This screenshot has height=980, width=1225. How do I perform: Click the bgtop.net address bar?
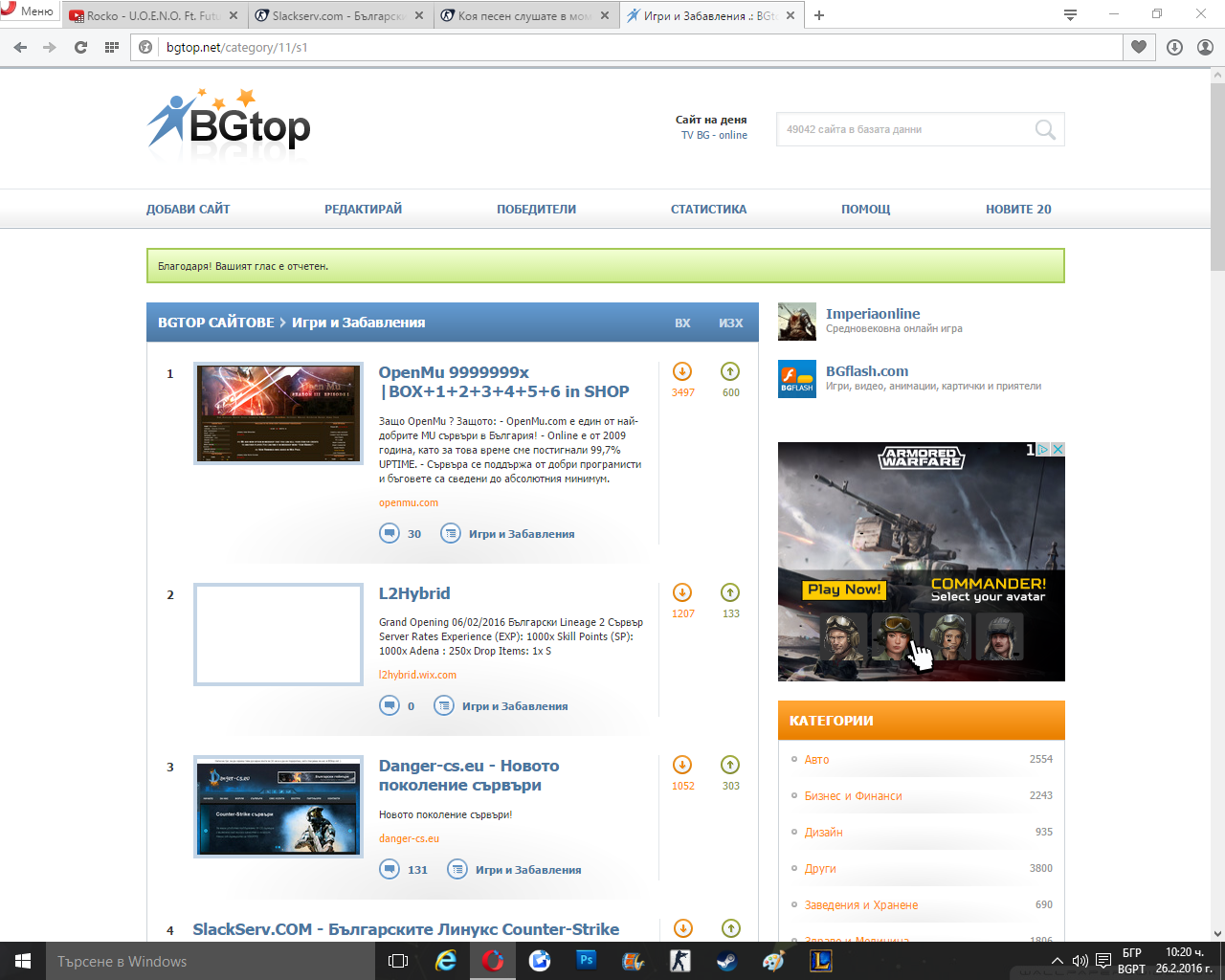coord(627,47)
